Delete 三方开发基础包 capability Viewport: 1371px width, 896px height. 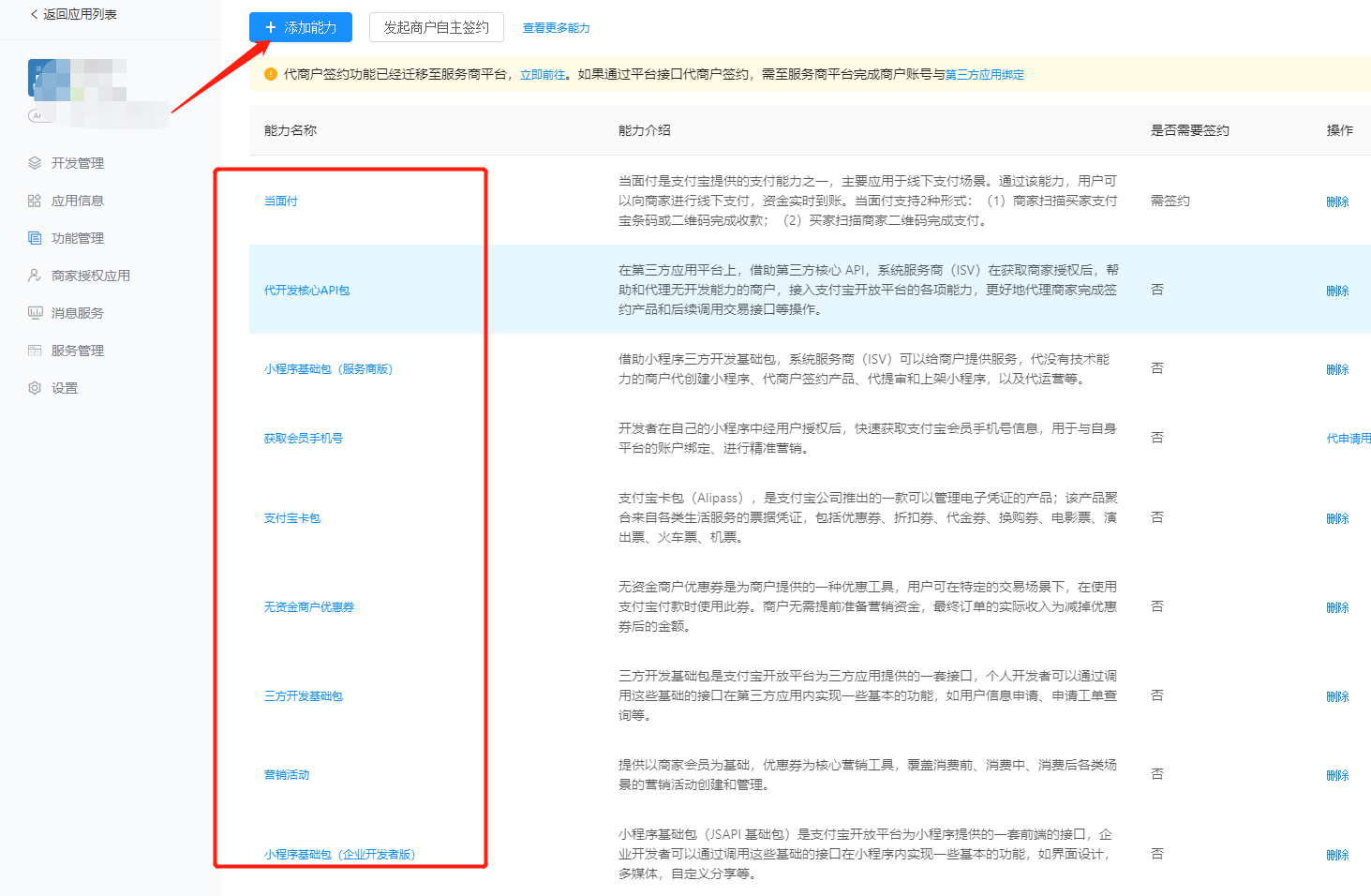(x=1338, y=696)
